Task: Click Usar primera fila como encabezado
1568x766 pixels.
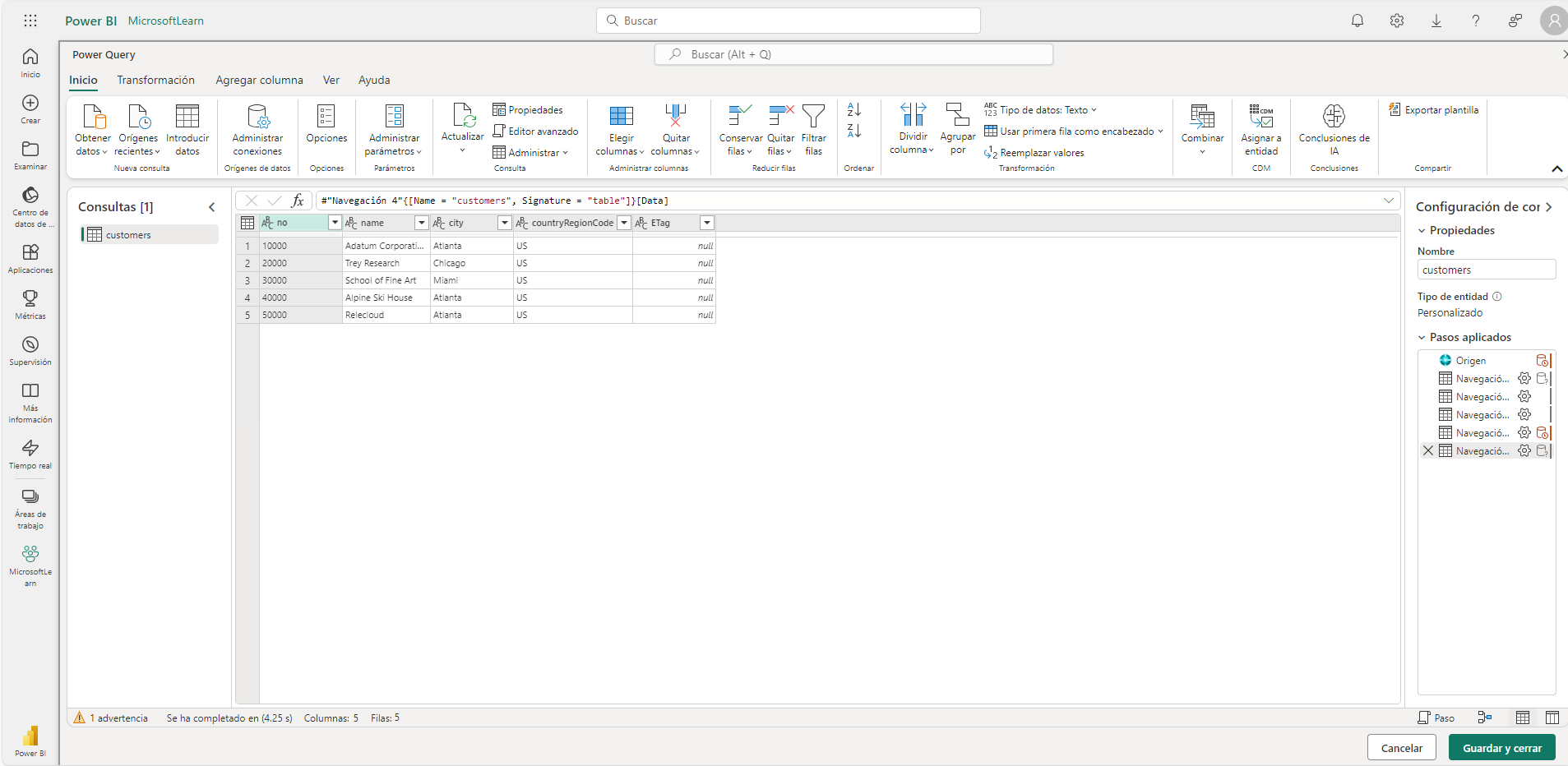Action: point(1074,132)
